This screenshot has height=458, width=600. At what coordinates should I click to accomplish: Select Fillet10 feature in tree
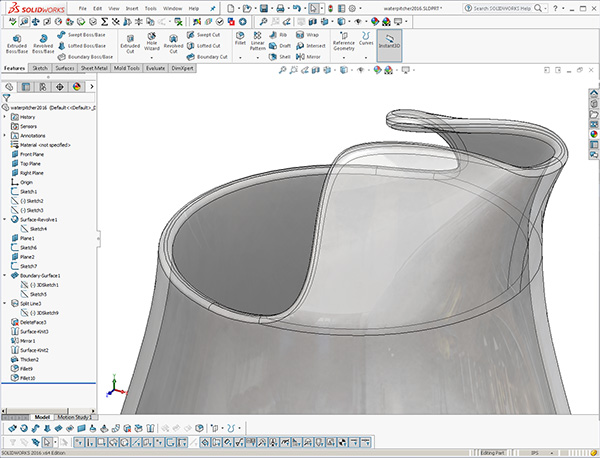click(23, 378)
